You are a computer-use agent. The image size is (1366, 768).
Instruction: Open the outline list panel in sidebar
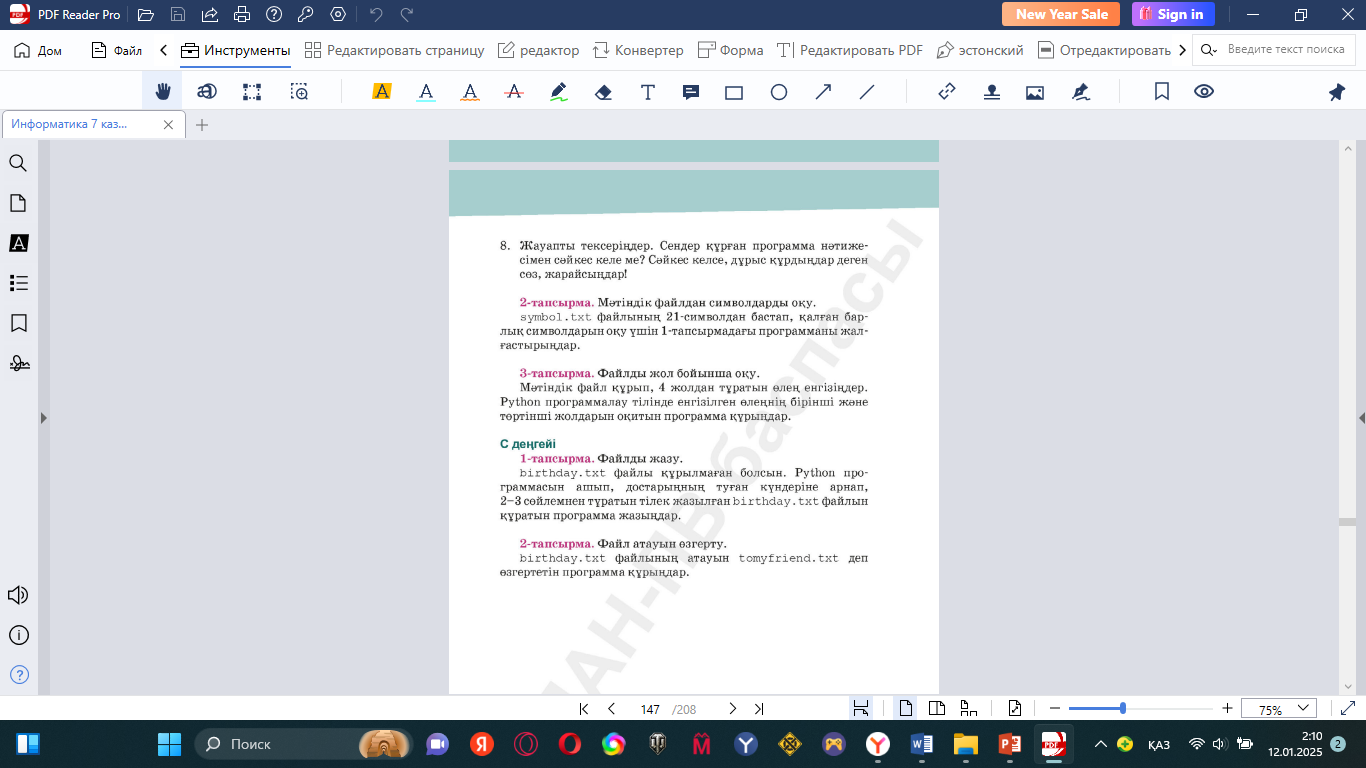(18, 283)
